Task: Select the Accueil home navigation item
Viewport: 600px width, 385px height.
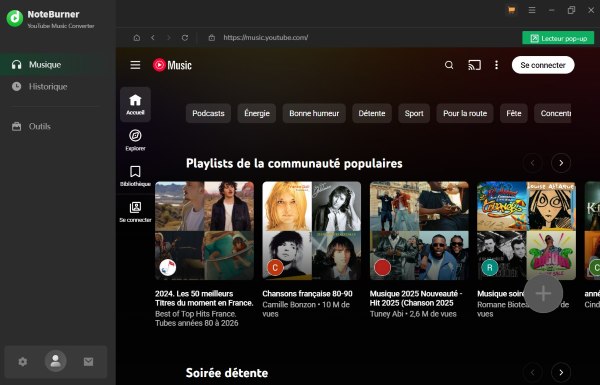Action: (x=135, y=104)
